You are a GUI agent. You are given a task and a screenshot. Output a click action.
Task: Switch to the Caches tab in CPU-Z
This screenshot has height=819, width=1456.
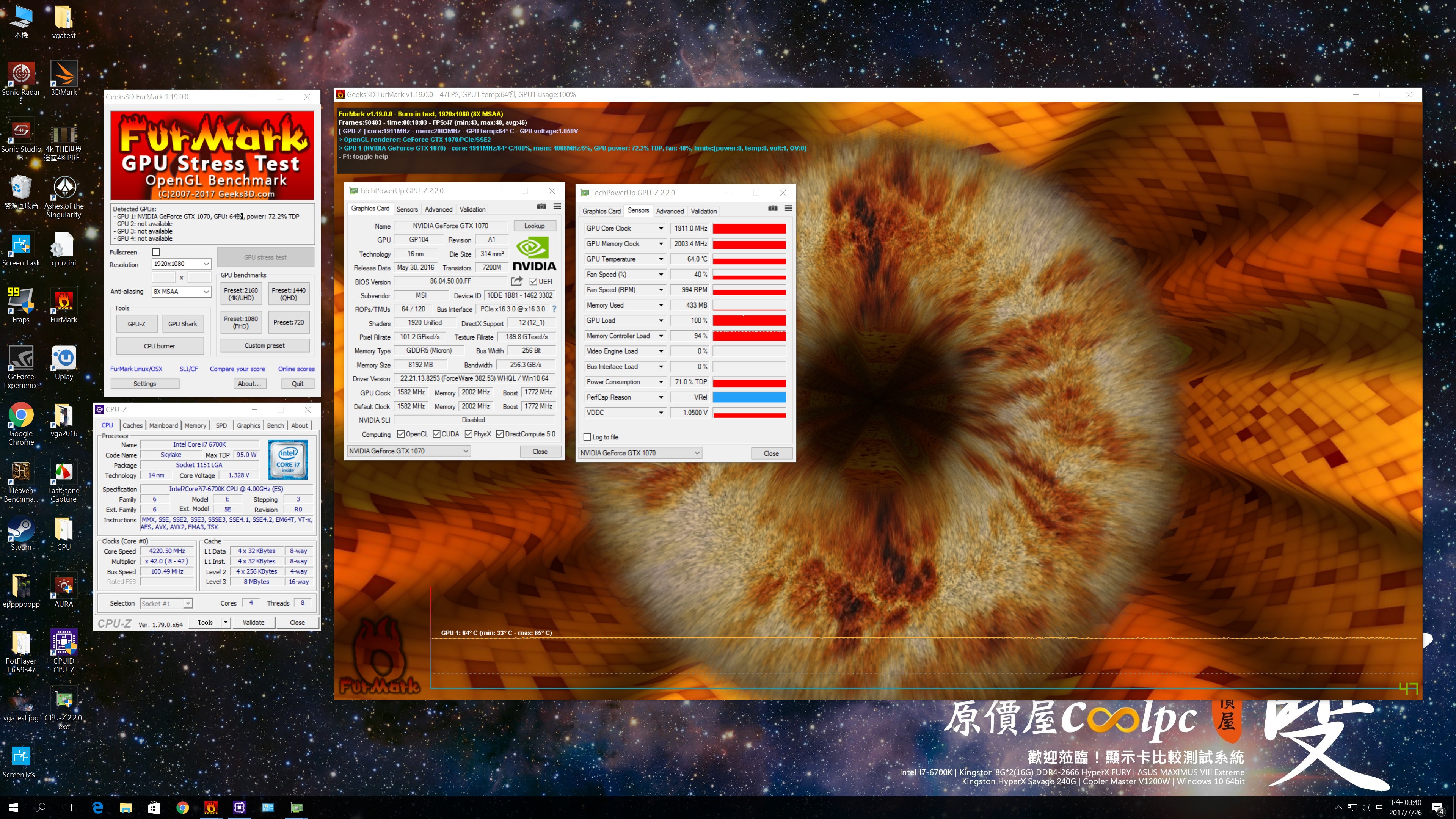point(132,425)
